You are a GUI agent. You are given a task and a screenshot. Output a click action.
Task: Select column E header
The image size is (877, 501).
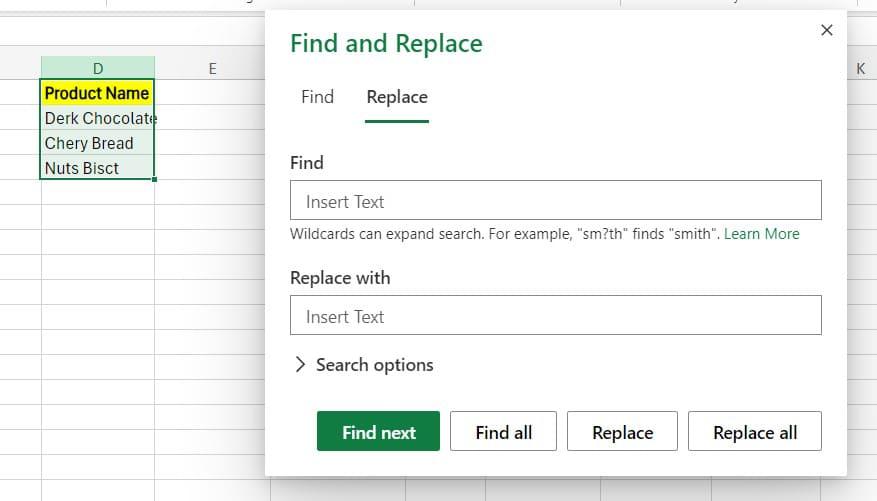(212, 68)
